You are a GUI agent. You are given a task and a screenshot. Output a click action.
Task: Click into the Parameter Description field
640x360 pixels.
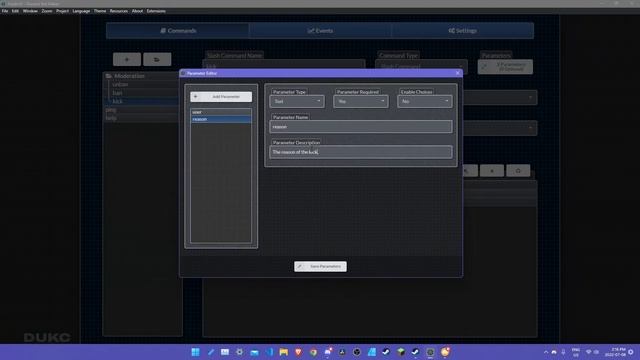(361, 152)
